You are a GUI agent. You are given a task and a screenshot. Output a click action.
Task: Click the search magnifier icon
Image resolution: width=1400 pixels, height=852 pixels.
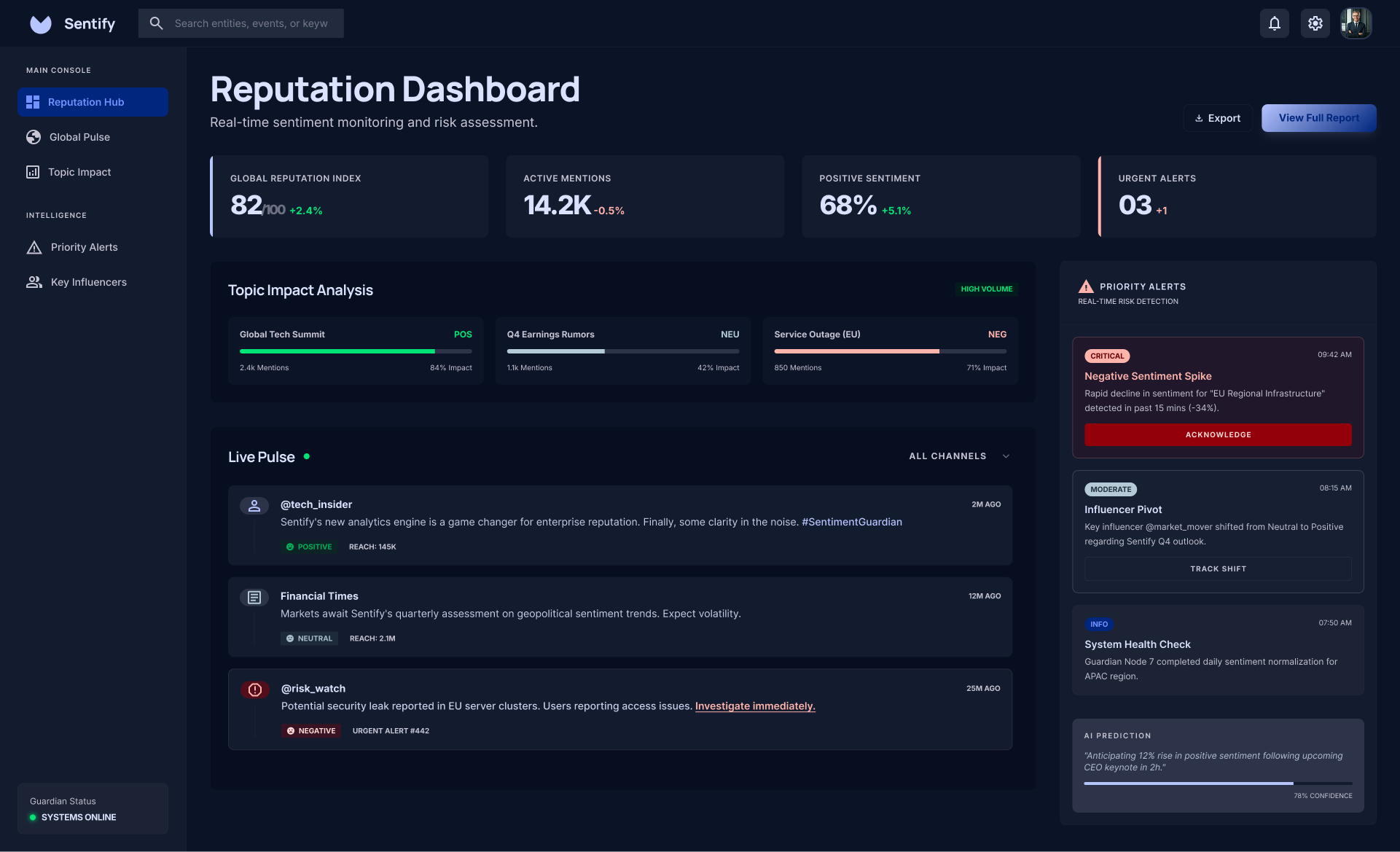[156, 23]
